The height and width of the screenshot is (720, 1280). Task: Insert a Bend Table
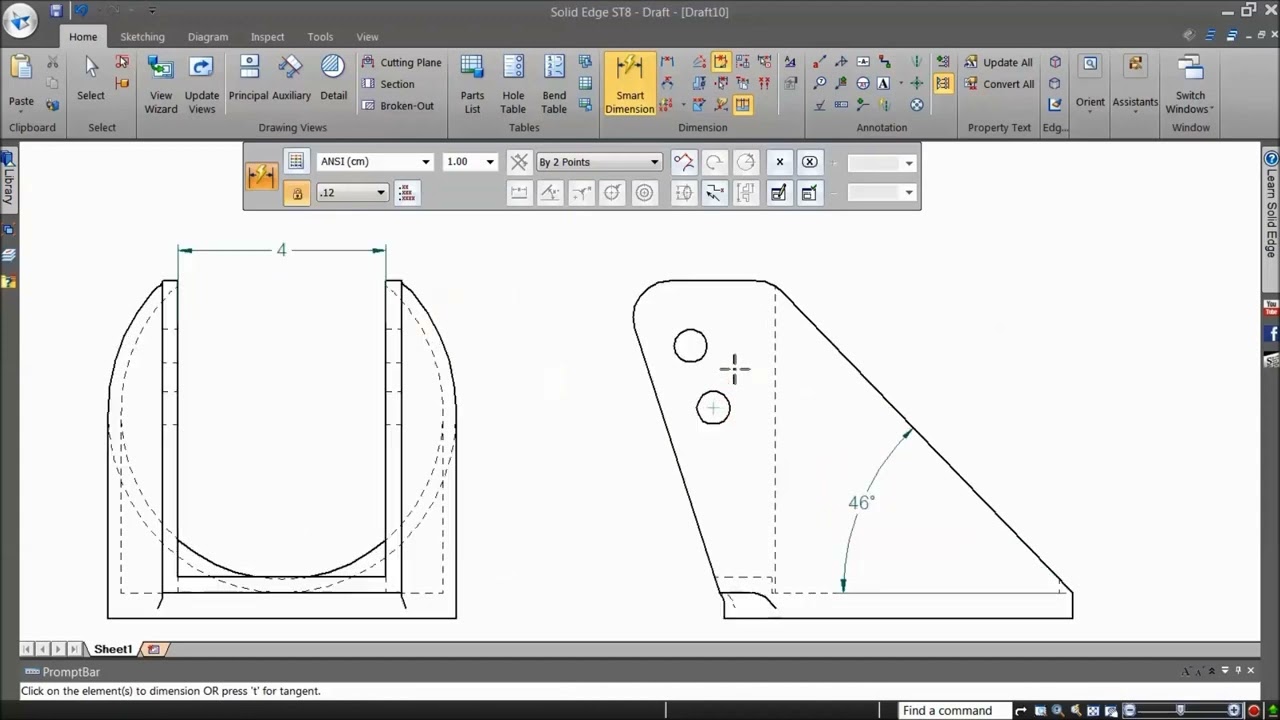click(554, 84)
